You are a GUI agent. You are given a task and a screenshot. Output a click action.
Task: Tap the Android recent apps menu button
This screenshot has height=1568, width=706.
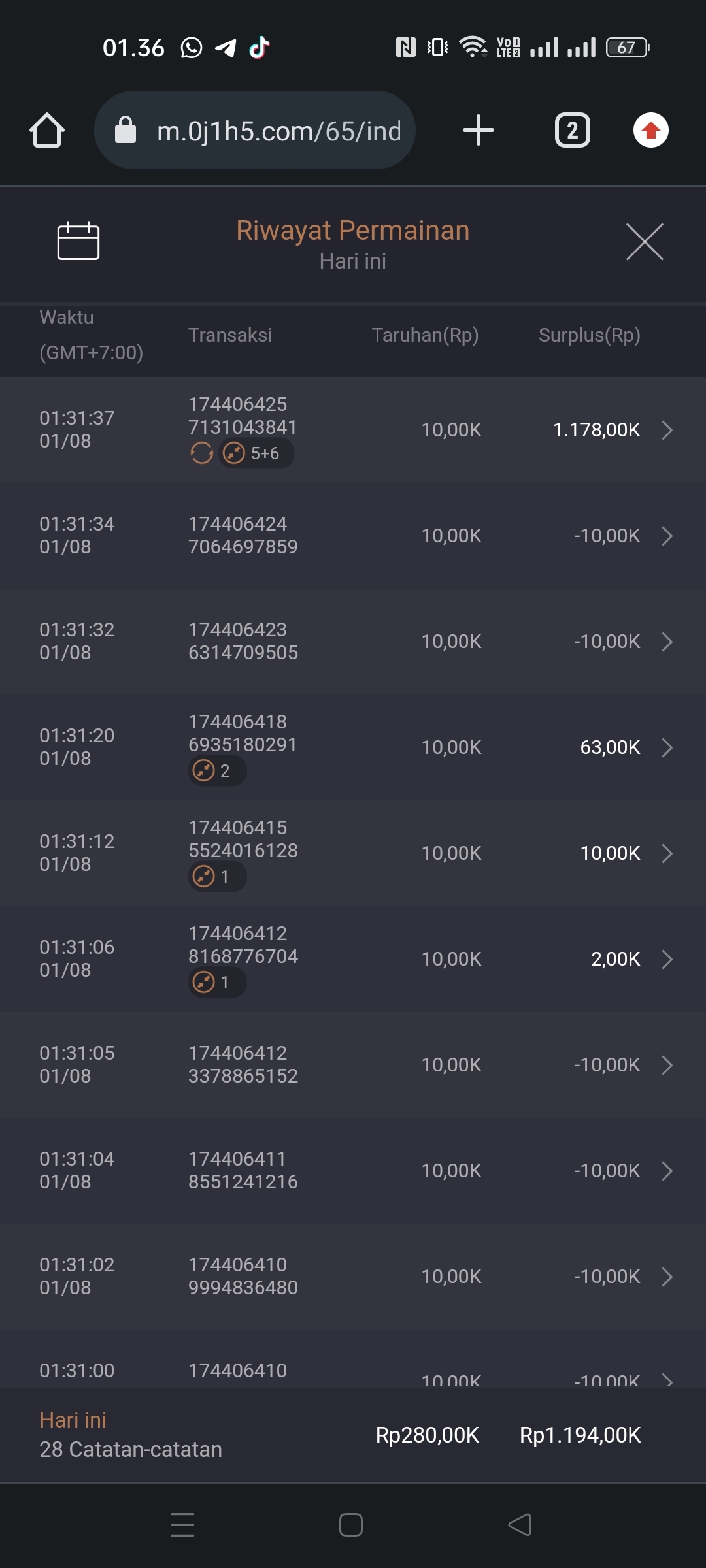click(x=182, y=1525)
